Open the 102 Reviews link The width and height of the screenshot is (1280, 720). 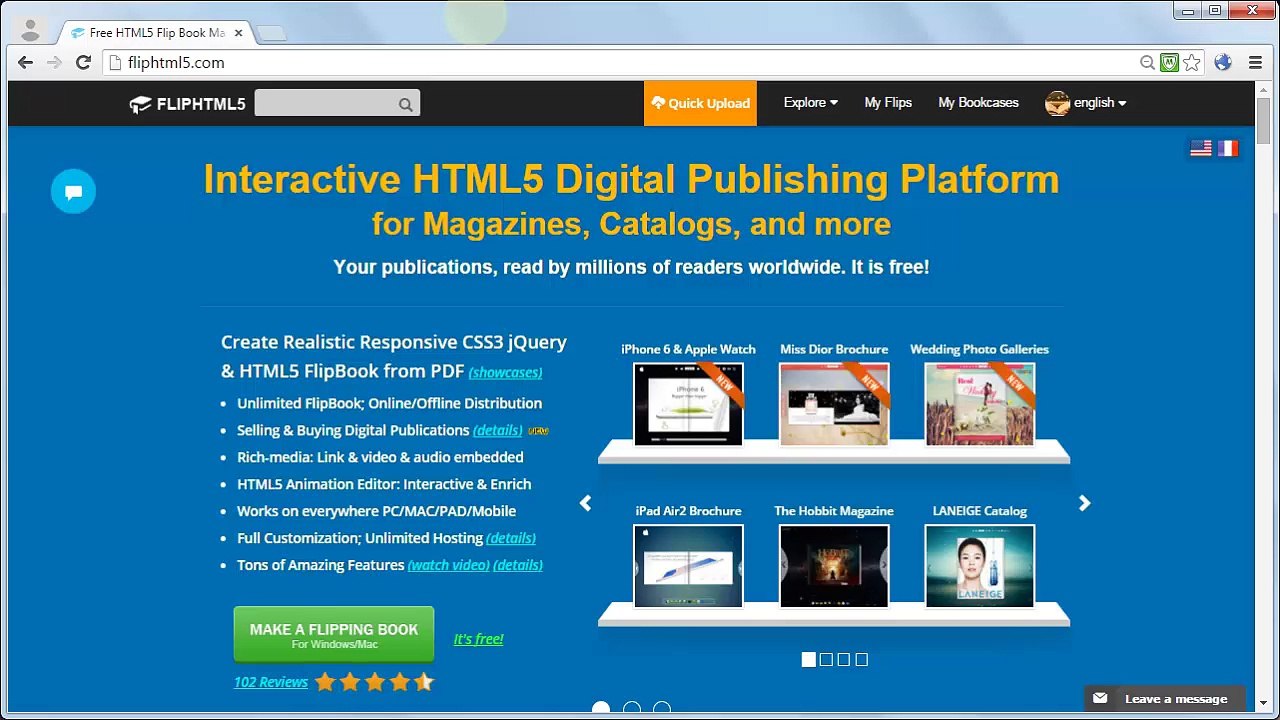[271, 682]
